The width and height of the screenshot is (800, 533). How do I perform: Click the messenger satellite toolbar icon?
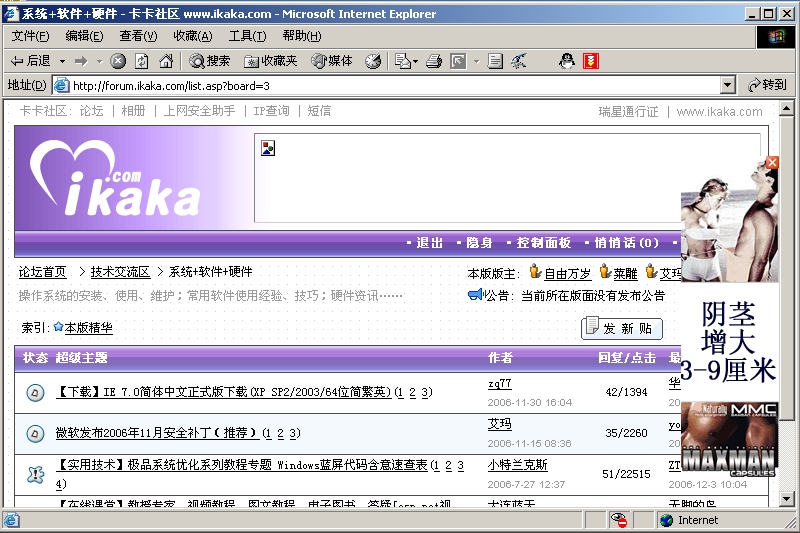[519, 62]
